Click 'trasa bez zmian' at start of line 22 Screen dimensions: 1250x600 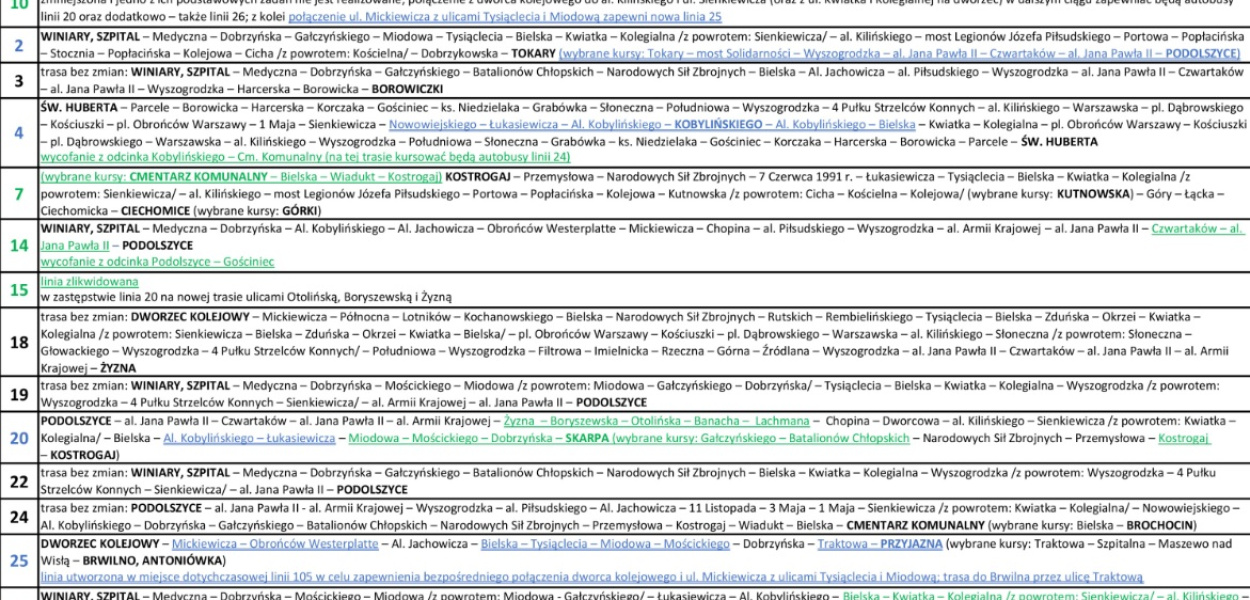pyautogui.click(x=83, y=474)
